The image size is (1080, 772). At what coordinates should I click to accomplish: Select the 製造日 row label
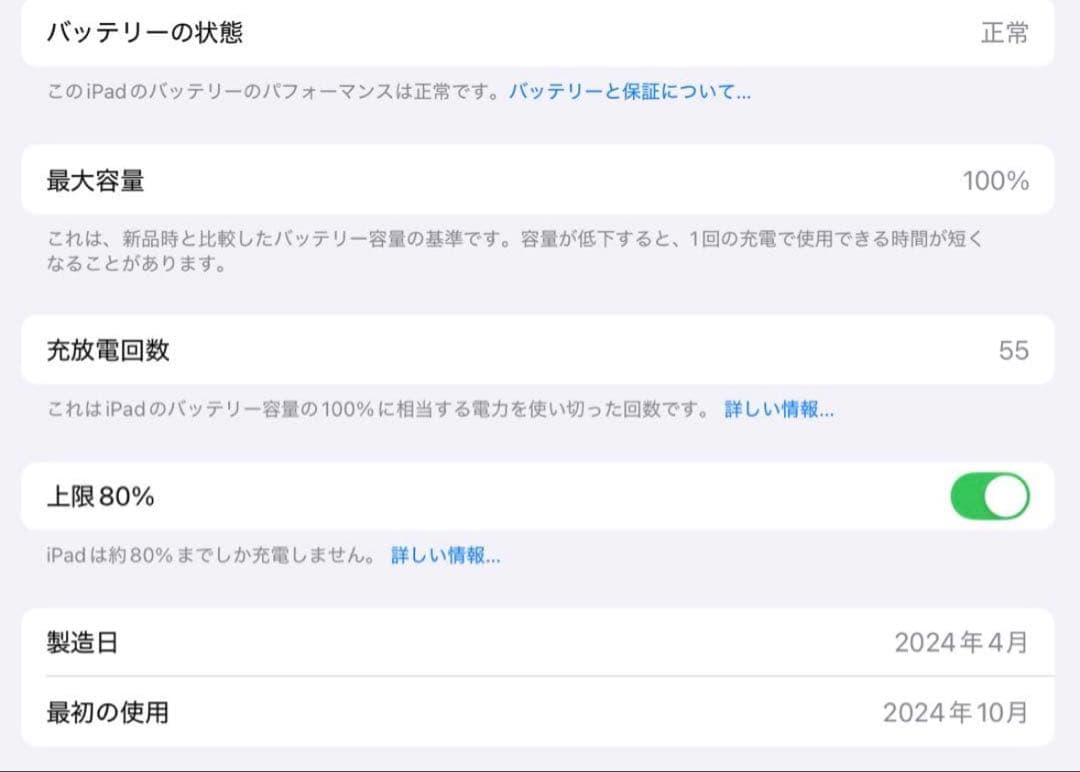[82, 642]
